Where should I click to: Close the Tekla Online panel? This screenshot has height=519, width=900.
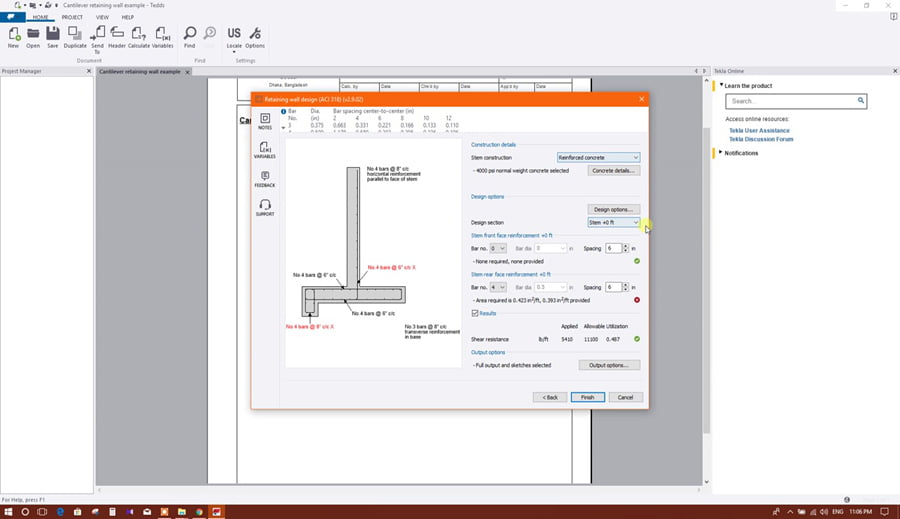[x=895, y=71]
